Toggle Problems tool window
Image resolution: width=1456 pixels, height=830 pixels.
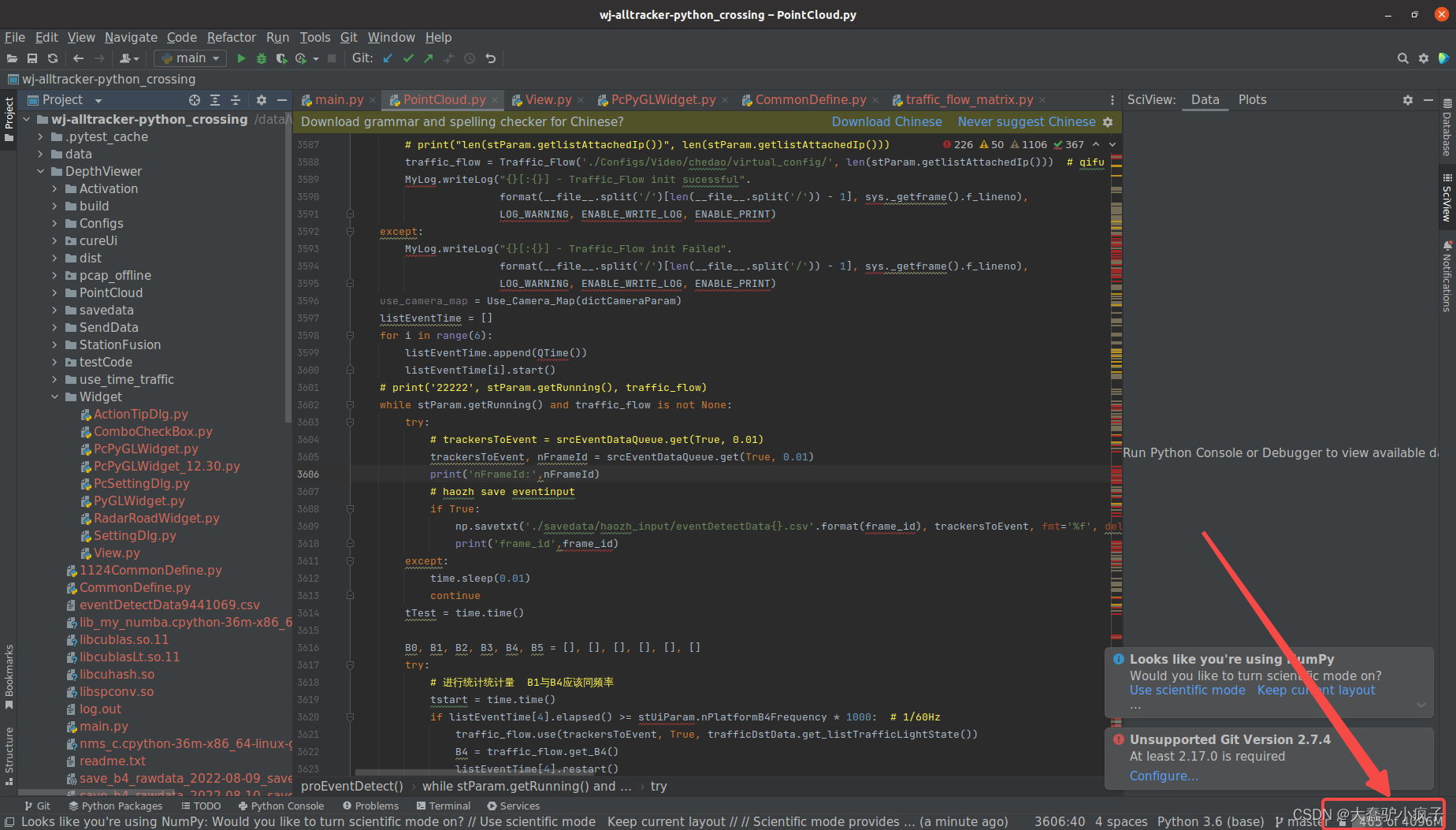coord(370,806)
